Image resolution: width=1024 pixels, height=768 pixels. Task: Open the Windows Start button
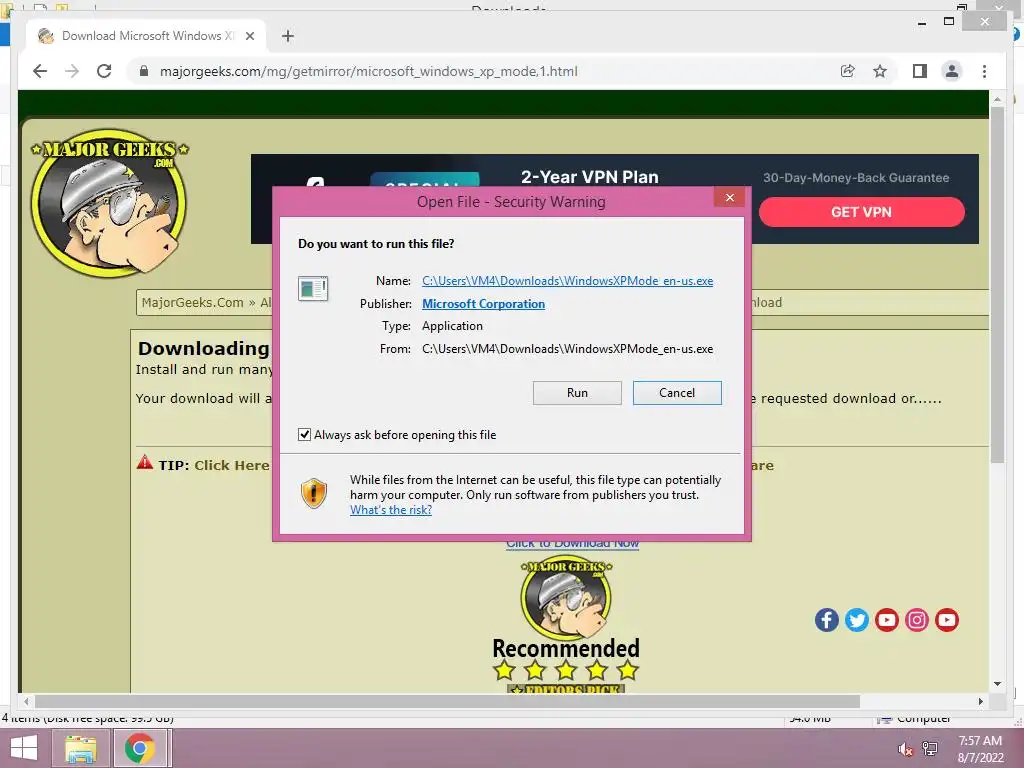point(24,748)
